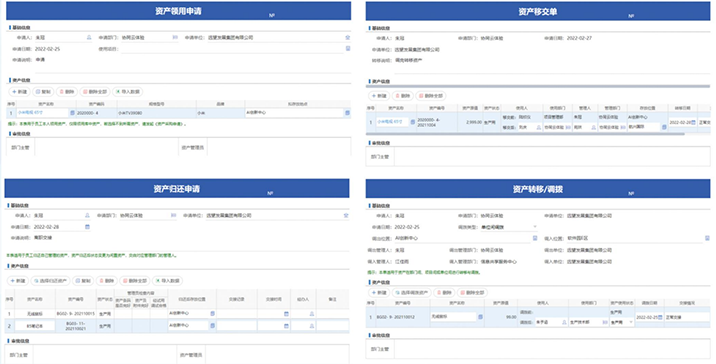Click department icon in 资产转移/调拨 row
The width and height of the screenshot is (716, 364).
pyautogui.click(x=605, y=322)
